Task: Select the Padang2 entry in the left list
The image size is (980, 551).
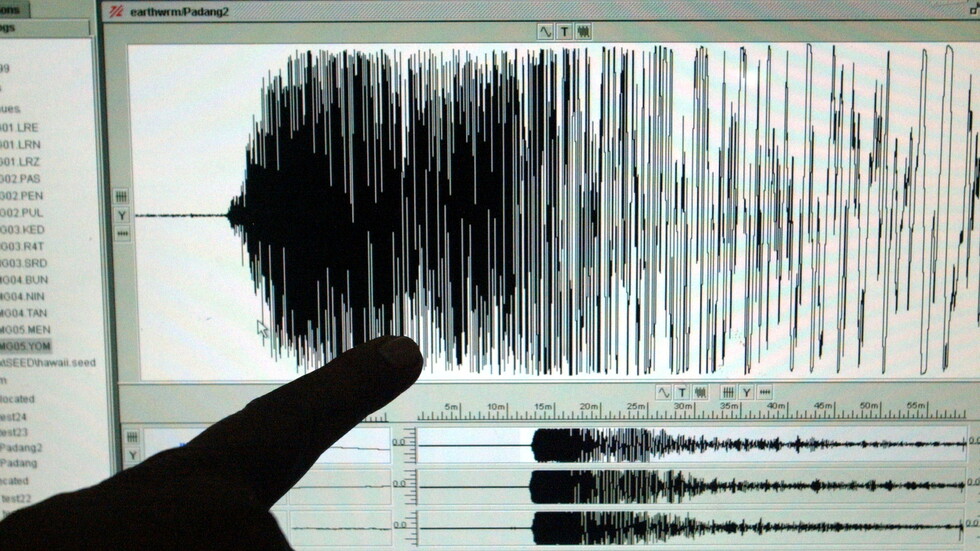Action: 21,447
